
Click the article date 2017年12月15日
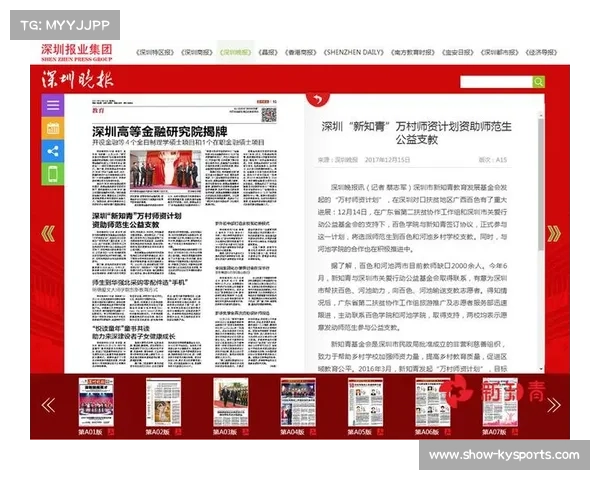click(387, 160)
